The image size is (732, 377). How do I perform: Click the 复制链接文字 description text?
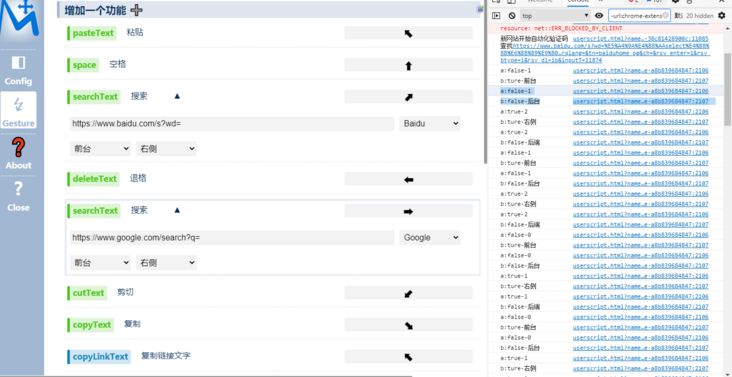(x=166, y=356)
